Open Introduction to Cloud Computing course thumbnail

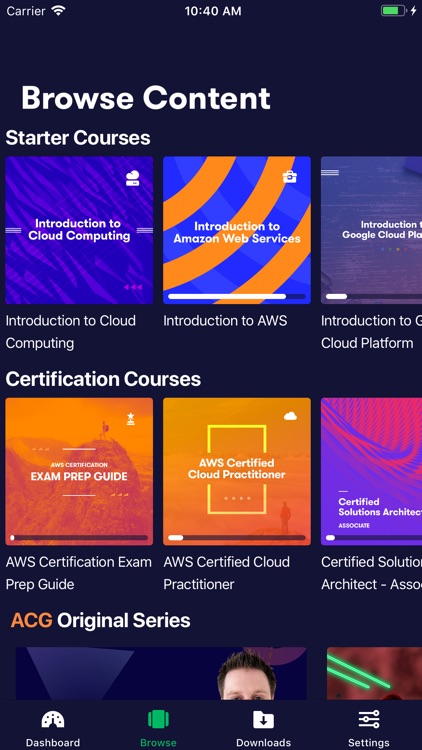point(79,230)
